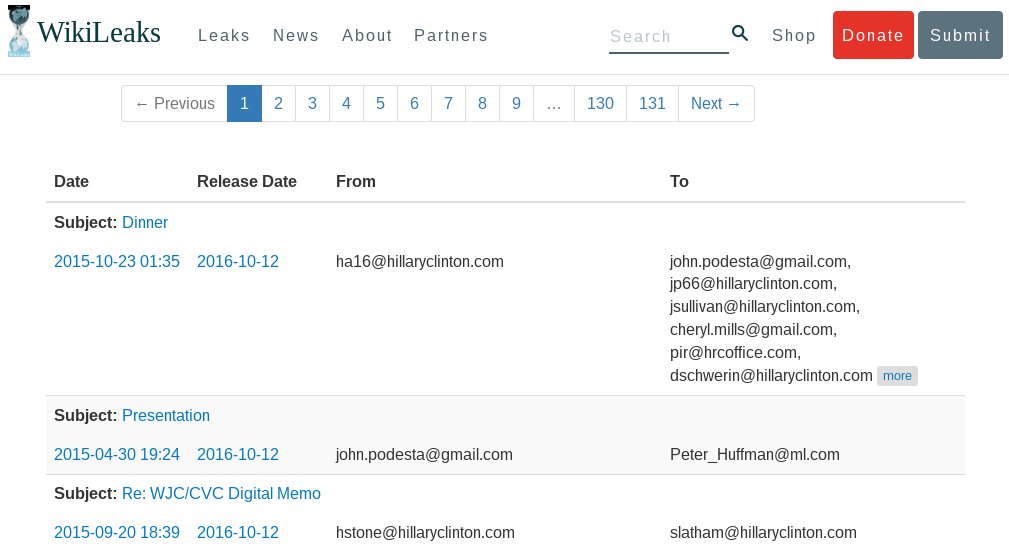The width and height of the screenshot is (1009, 550).
Task: Open release date link in Presentation row
Action: coord(237,454)
